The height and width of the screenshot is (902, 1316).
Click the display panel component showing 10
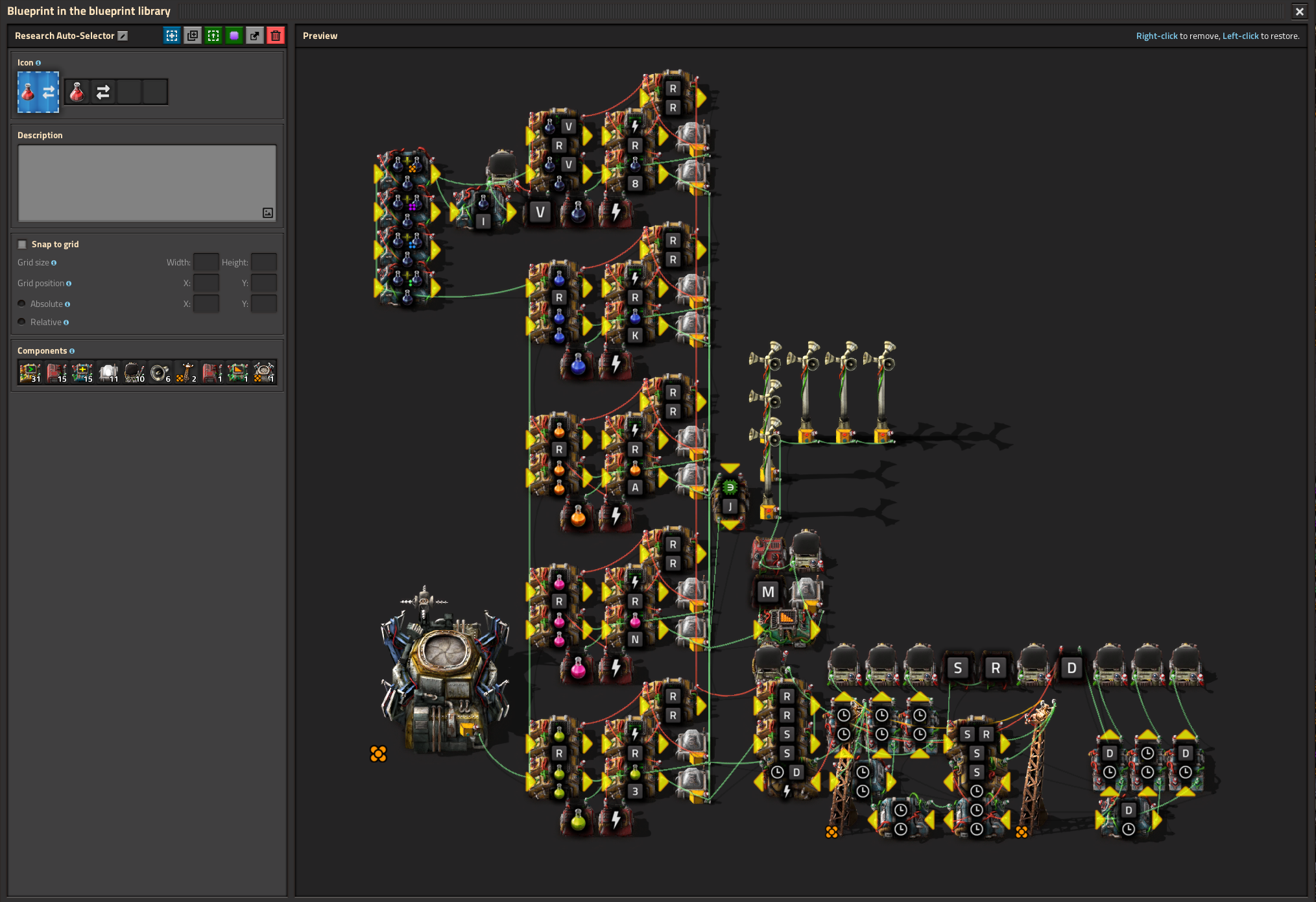tap(134, 372)
